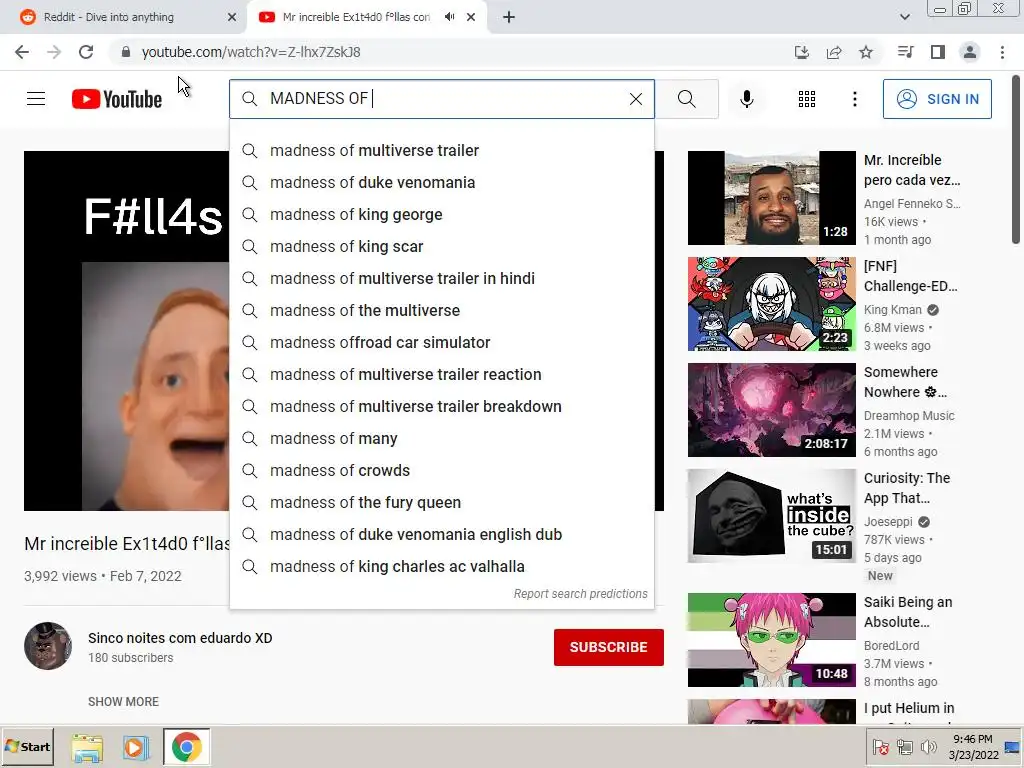Open Windows Explorer from taskbar
The height and width of the screenshot is (768, 1024).
pyautogui.click(x=87, y=747)
